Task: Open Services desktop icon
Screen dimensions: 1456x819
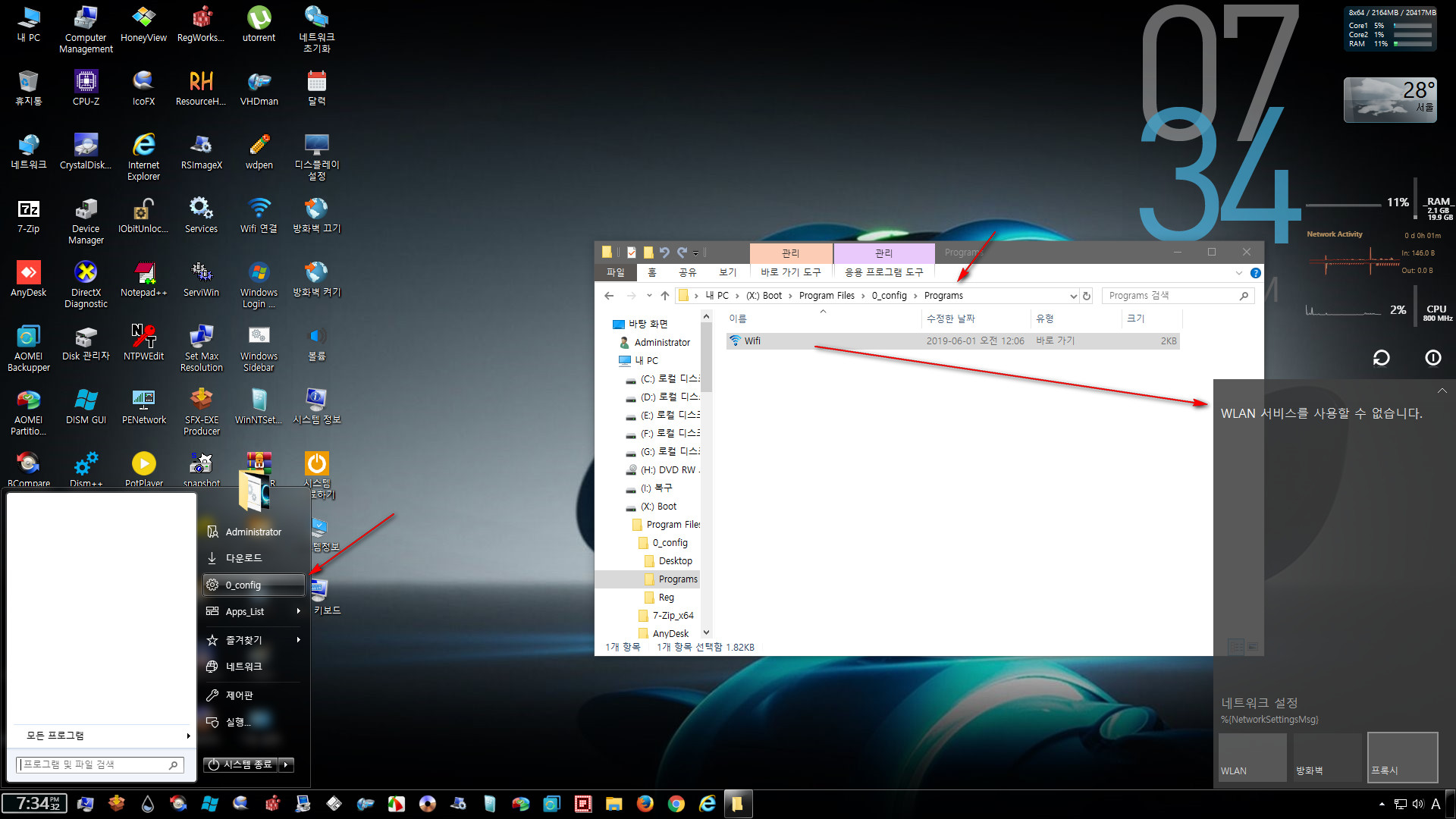Action: pyautogui.click(x=201, y=215)
